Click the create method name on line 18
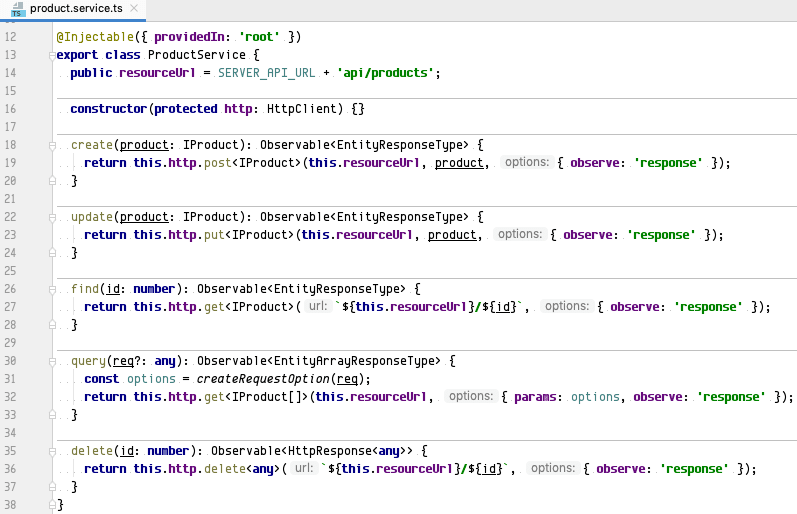The image size is (797, 514). click(x=91, y=145)
